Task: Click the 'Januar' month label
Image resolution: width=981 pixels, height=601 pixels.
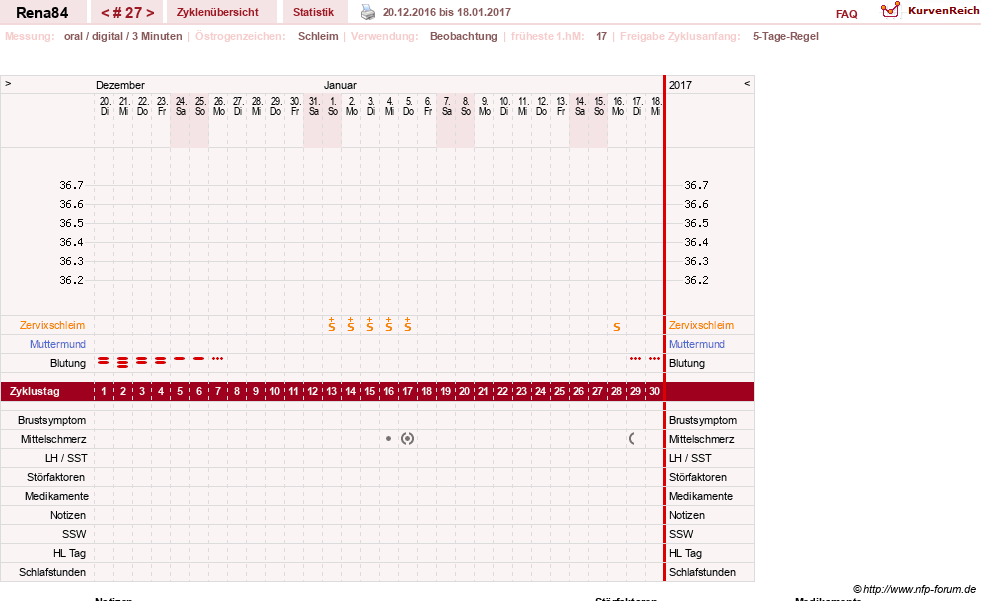Action: point(340,85)
